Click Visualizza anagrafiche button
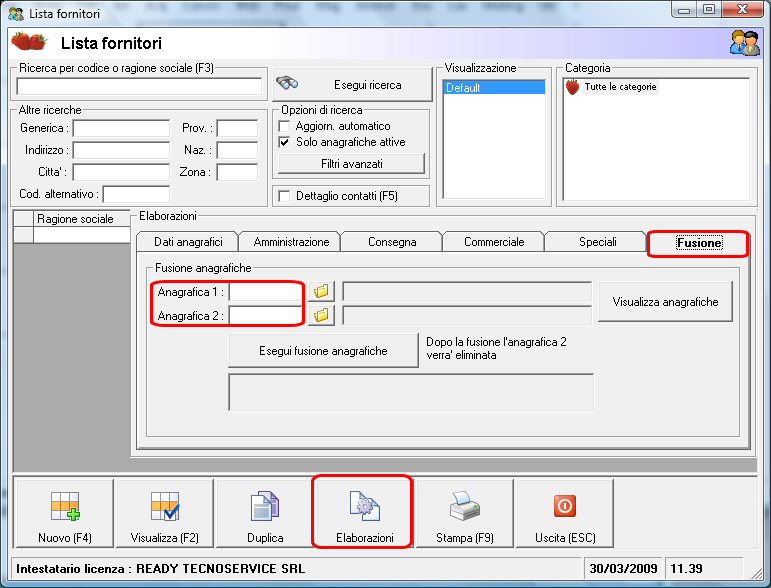Image resolution: width=771 pixels, height=588 pixels. click(665, 302)
